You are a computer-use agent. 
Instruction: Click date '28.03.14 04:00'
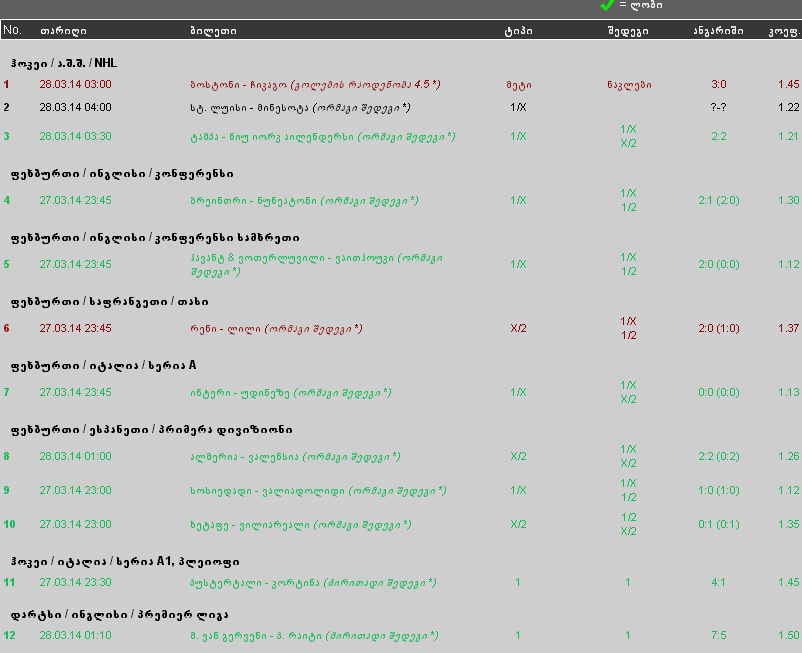tap(75, 107)
